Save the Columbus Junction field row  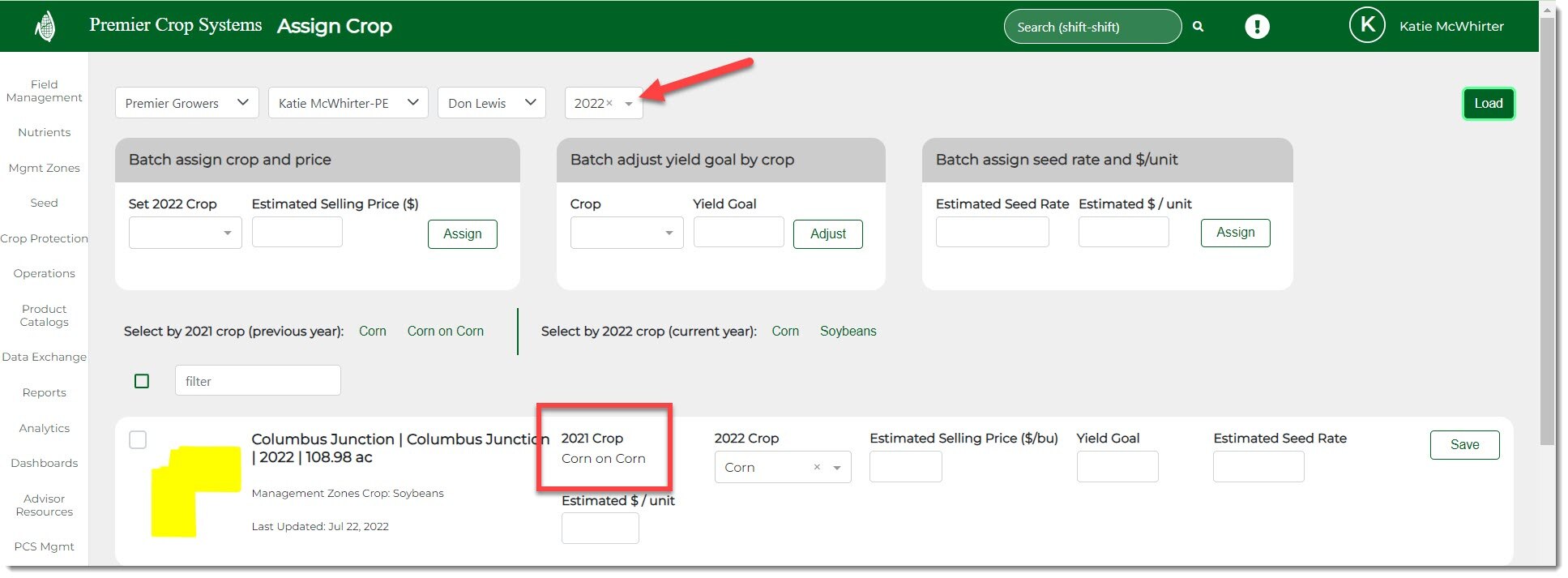click(x=1463, y=444)
